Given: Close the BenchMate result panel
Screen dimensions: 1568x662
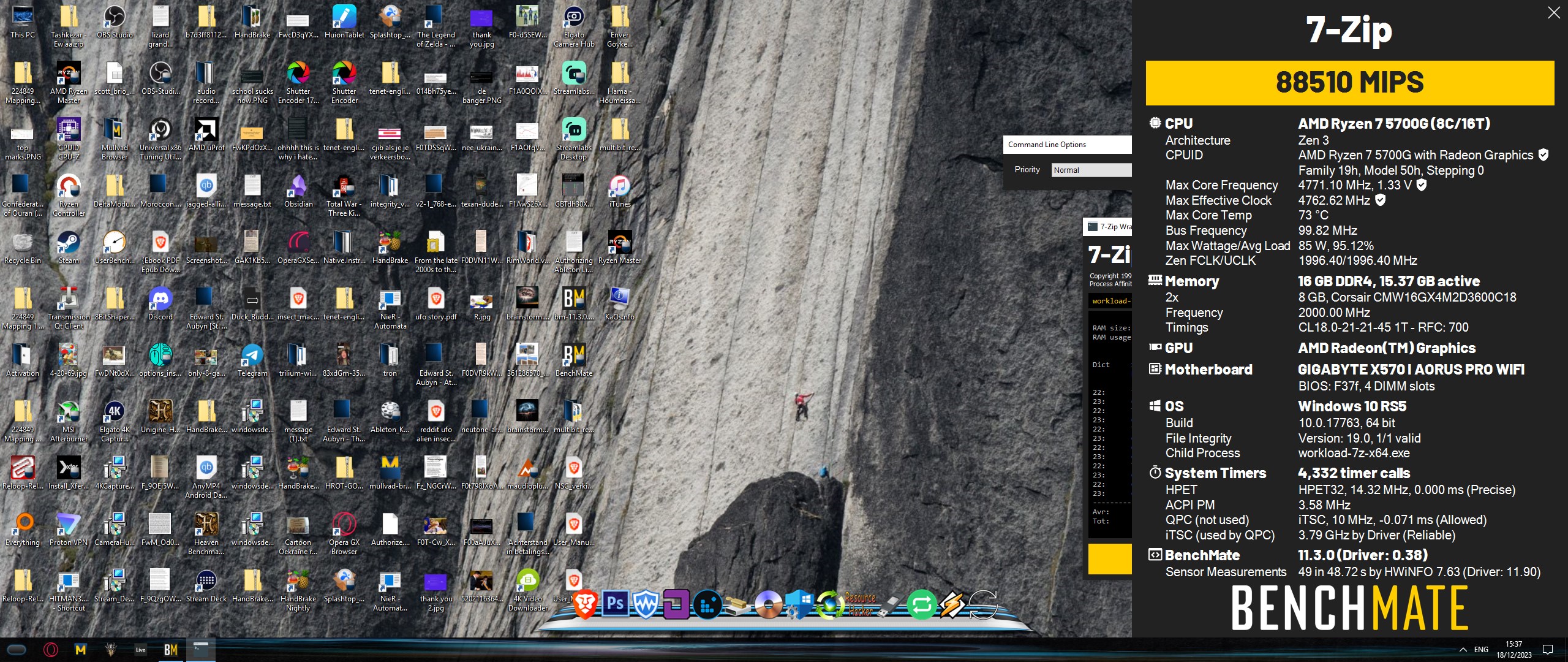Looking at the screenshot, I should [x=1554, y=13].
